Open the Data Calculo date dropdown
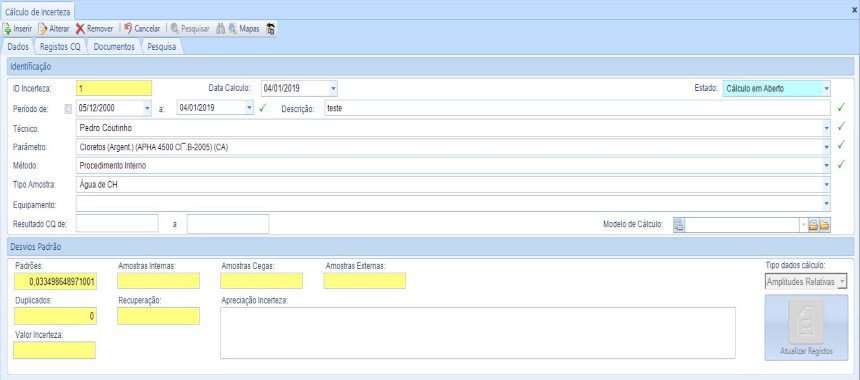This screenshot has width=860, height=380. click(x=333, y=88)
